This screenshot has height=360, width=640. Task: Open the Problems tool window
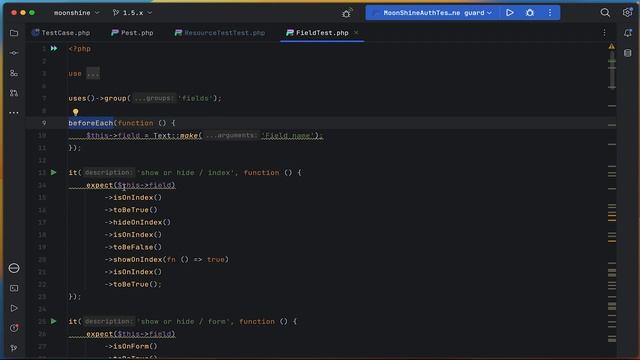click(14, 328)
